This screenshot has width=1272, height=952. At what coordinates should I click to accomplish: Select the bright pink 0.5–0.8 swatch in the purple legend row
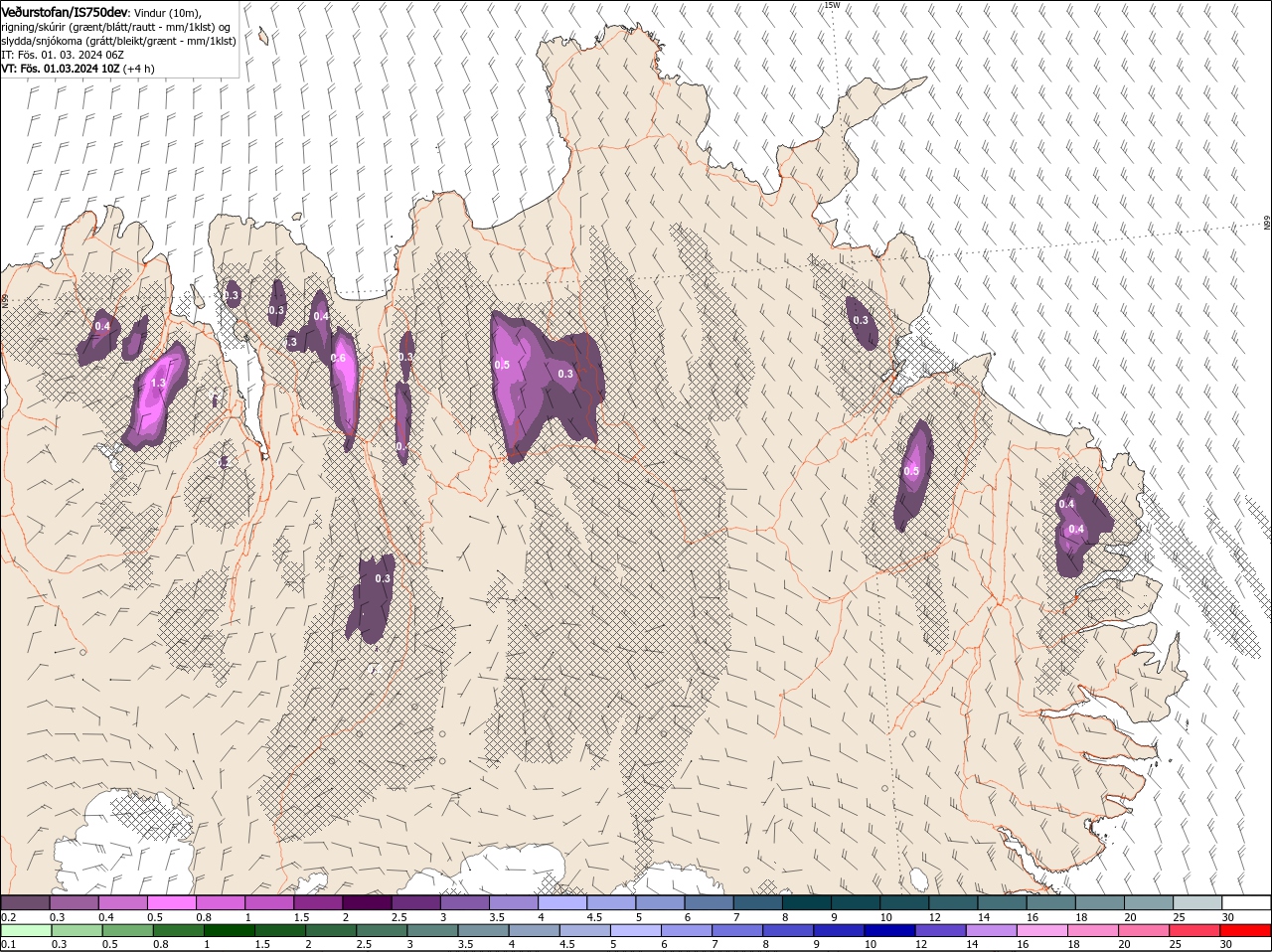(171, 902)
